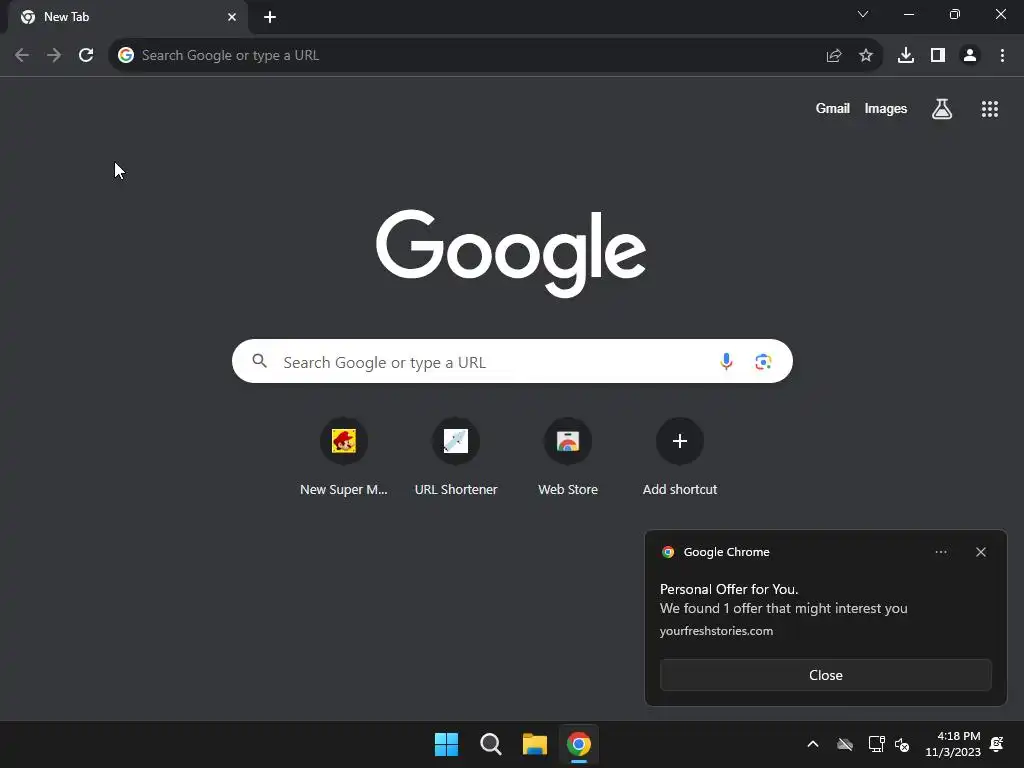Select the New Tab tab
1024x768 pixels.
(127, 17)
